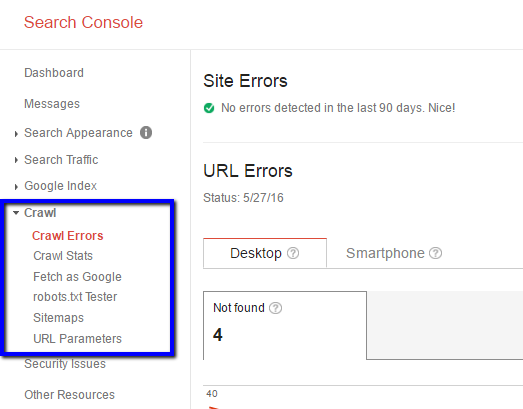Click help icon next to Not found
This screenshot has height=409, width=523.
[x=276, y=308]
